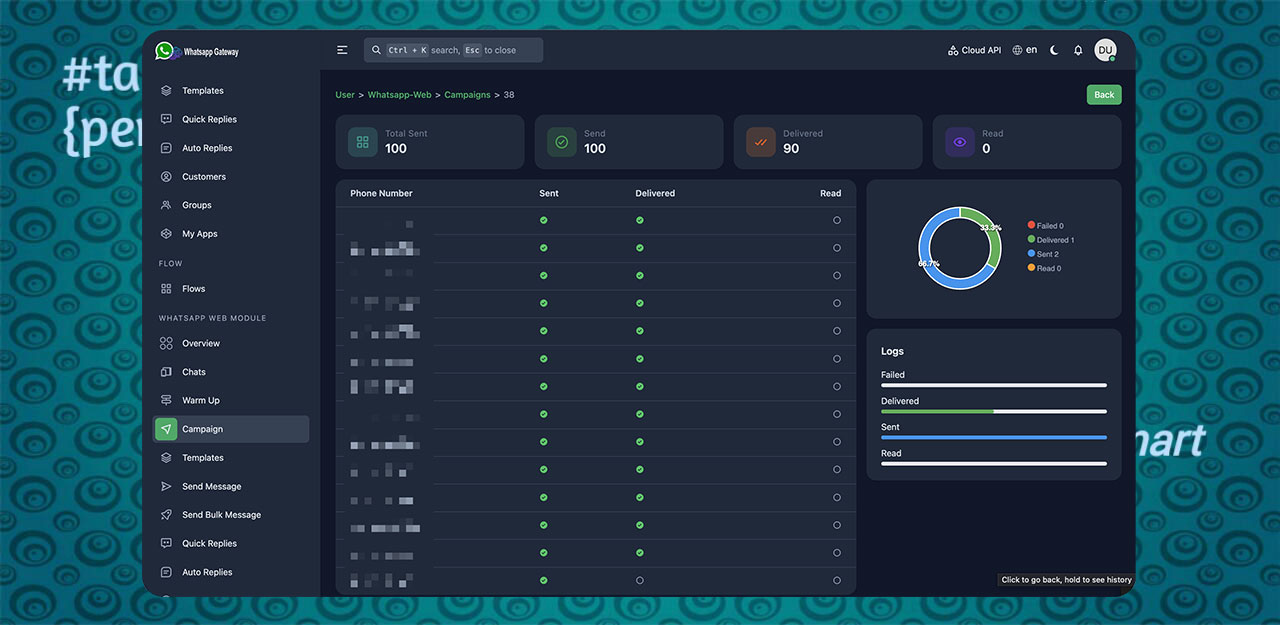Click the Flows grid icon

[x=166, y=289]
